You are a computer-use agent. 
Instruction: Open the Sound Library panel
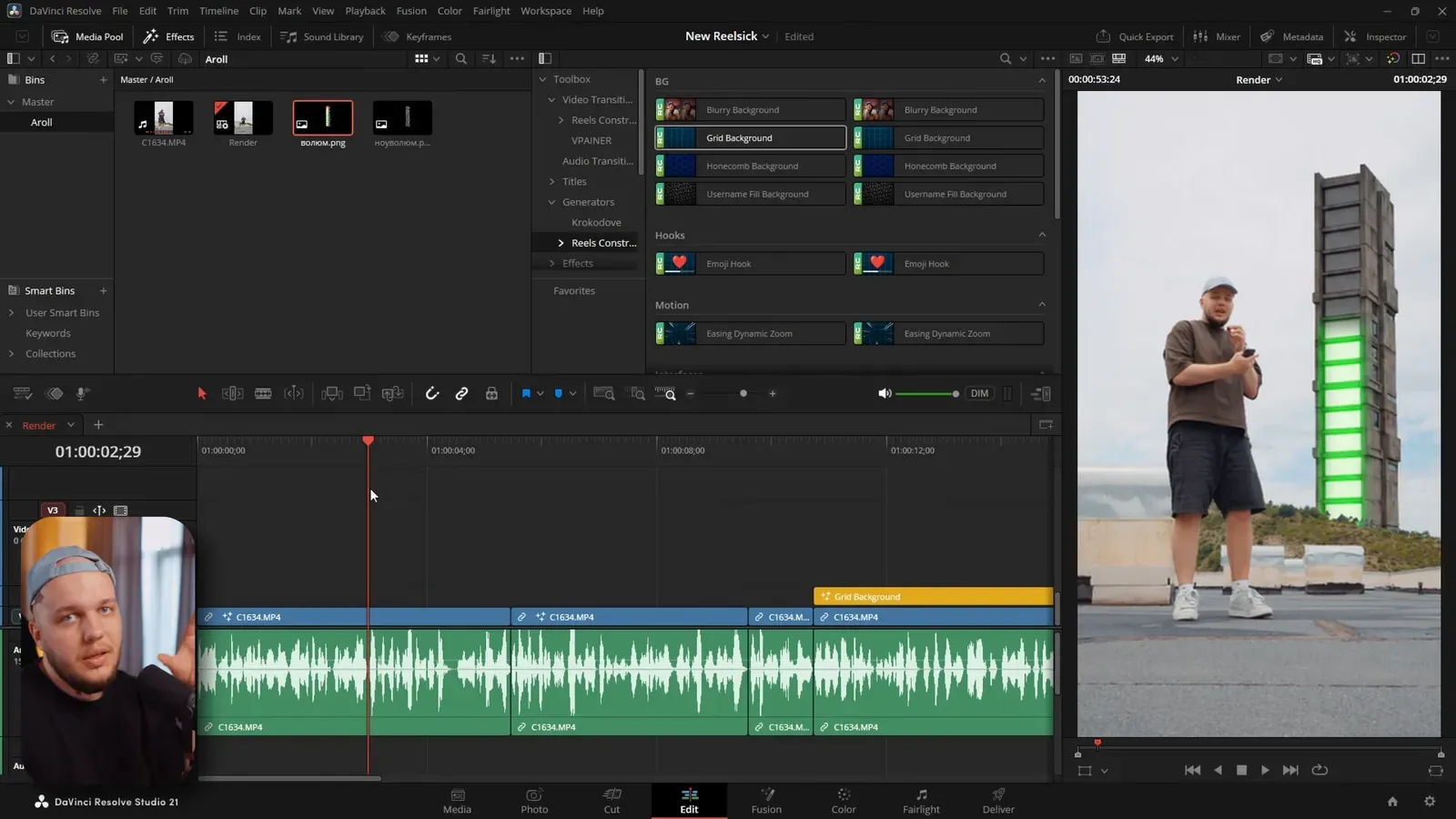(322, 36)
